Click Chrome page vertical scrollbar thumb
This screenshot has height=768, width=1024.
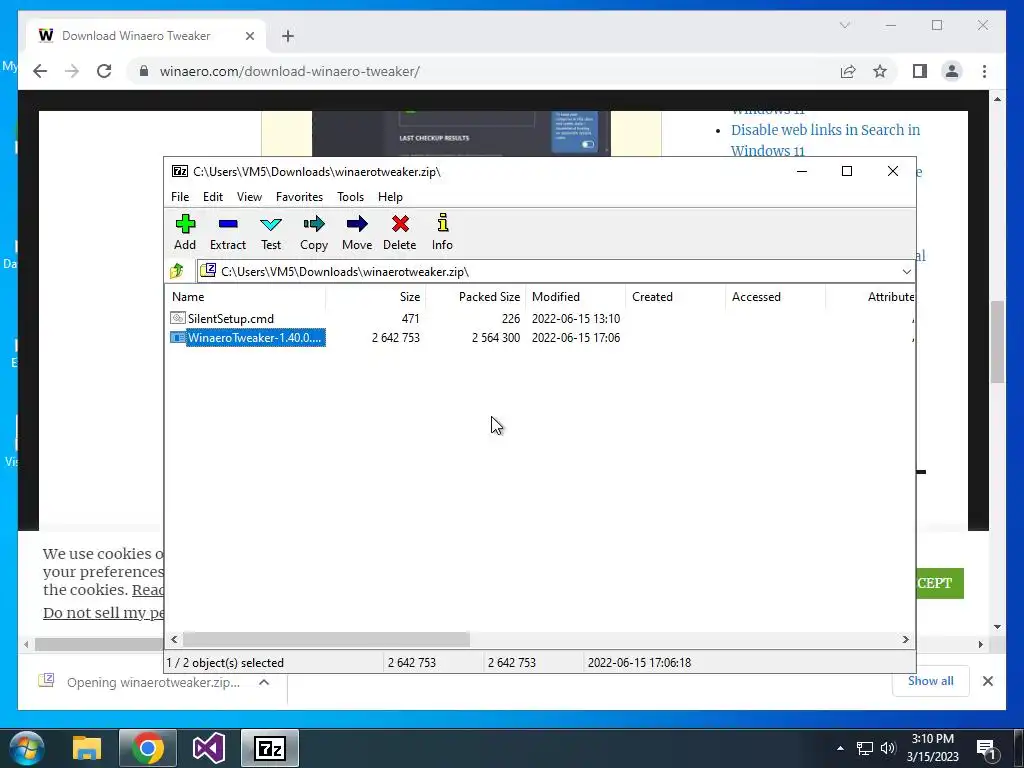(997, 342)
